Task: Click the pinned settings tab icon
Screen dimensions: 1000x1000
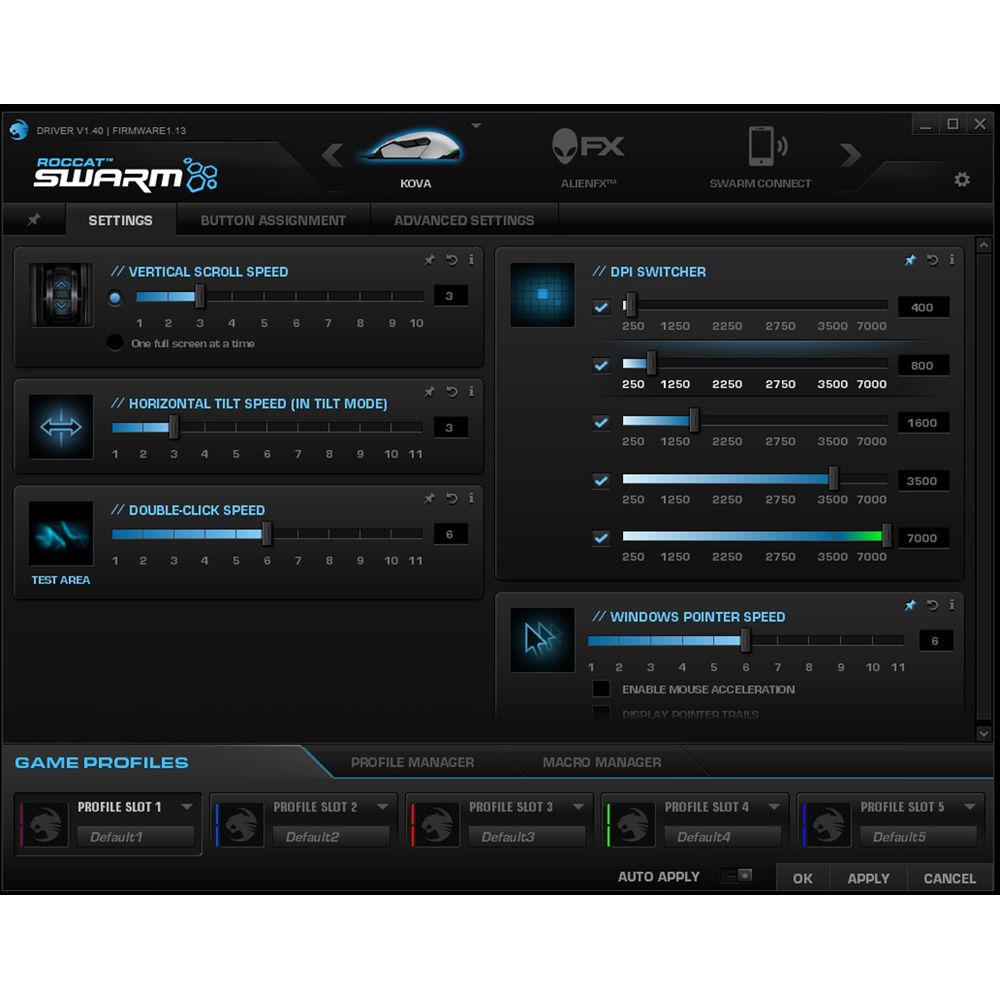Action: pos(34,220)
